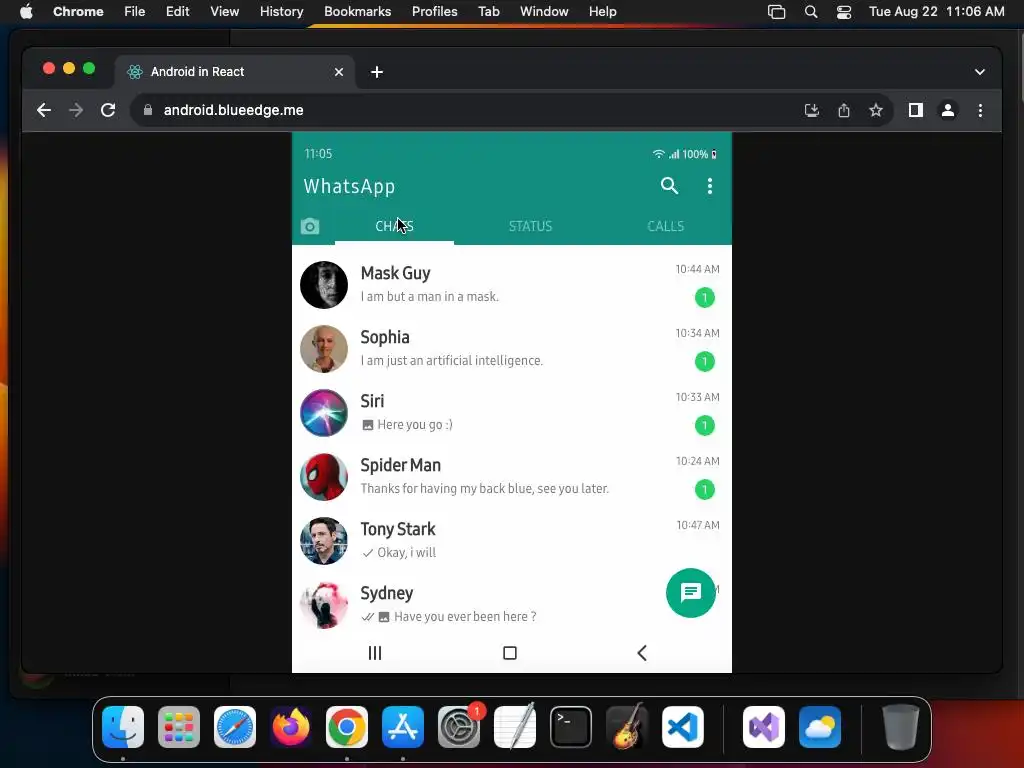Viewport: 1024px width, 768px height.
Task: Open GarageBand from the Dock
Action: coord(627,727)
